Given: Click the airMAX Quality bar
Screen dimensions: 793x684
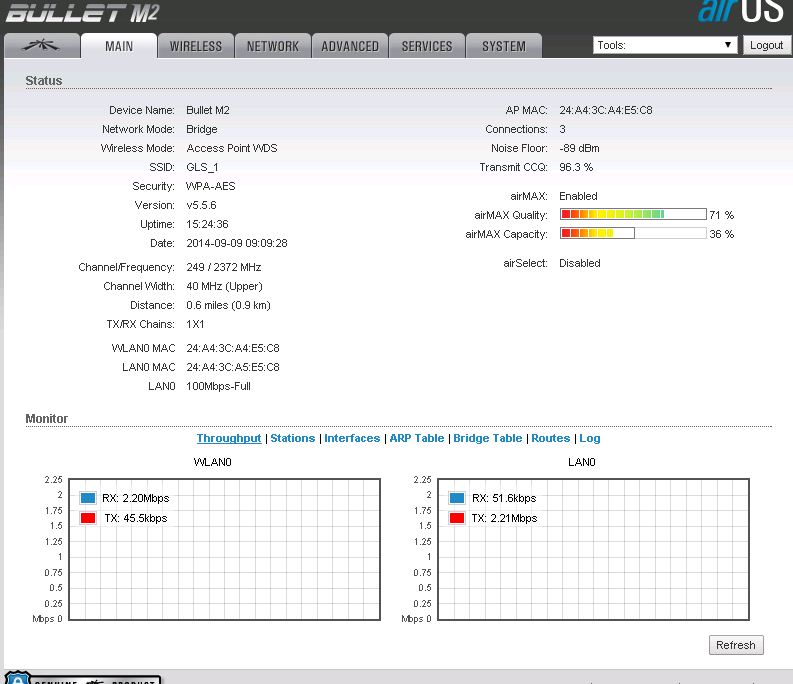Looking at the screenshot, I should tap(632, 215).
